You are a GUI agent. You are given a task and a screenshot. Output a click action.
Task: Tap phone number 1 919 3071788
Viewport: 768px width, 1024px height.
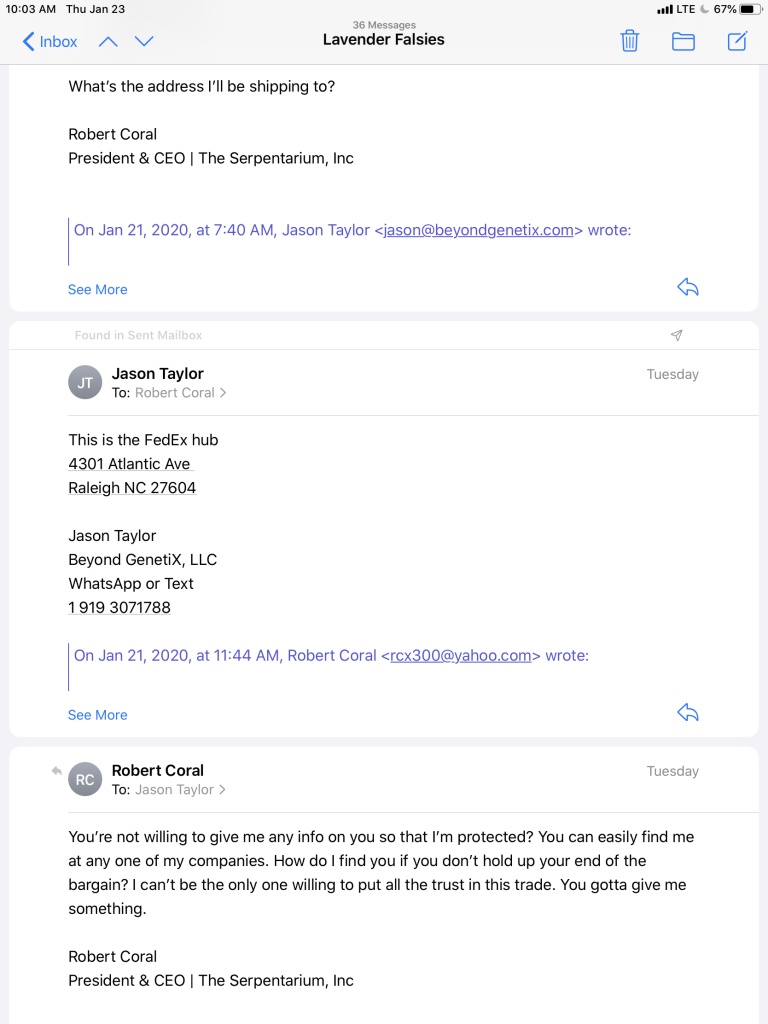(120, 607)
